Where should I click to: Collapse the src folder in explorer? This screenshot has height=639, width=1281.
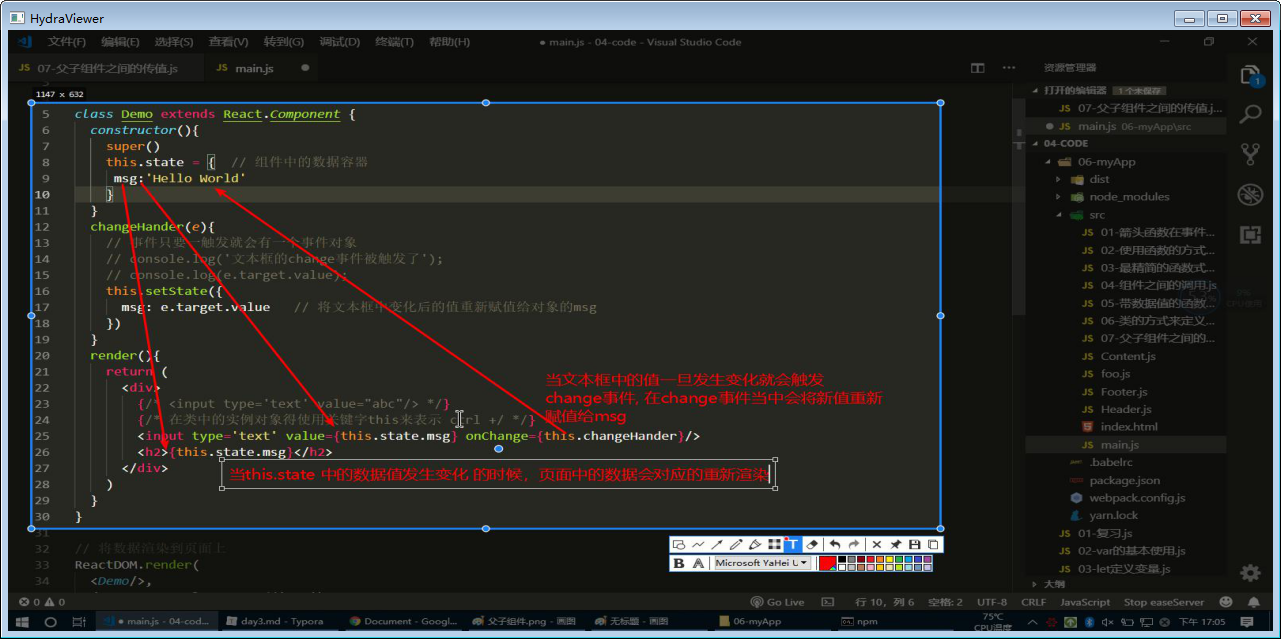1059,215
